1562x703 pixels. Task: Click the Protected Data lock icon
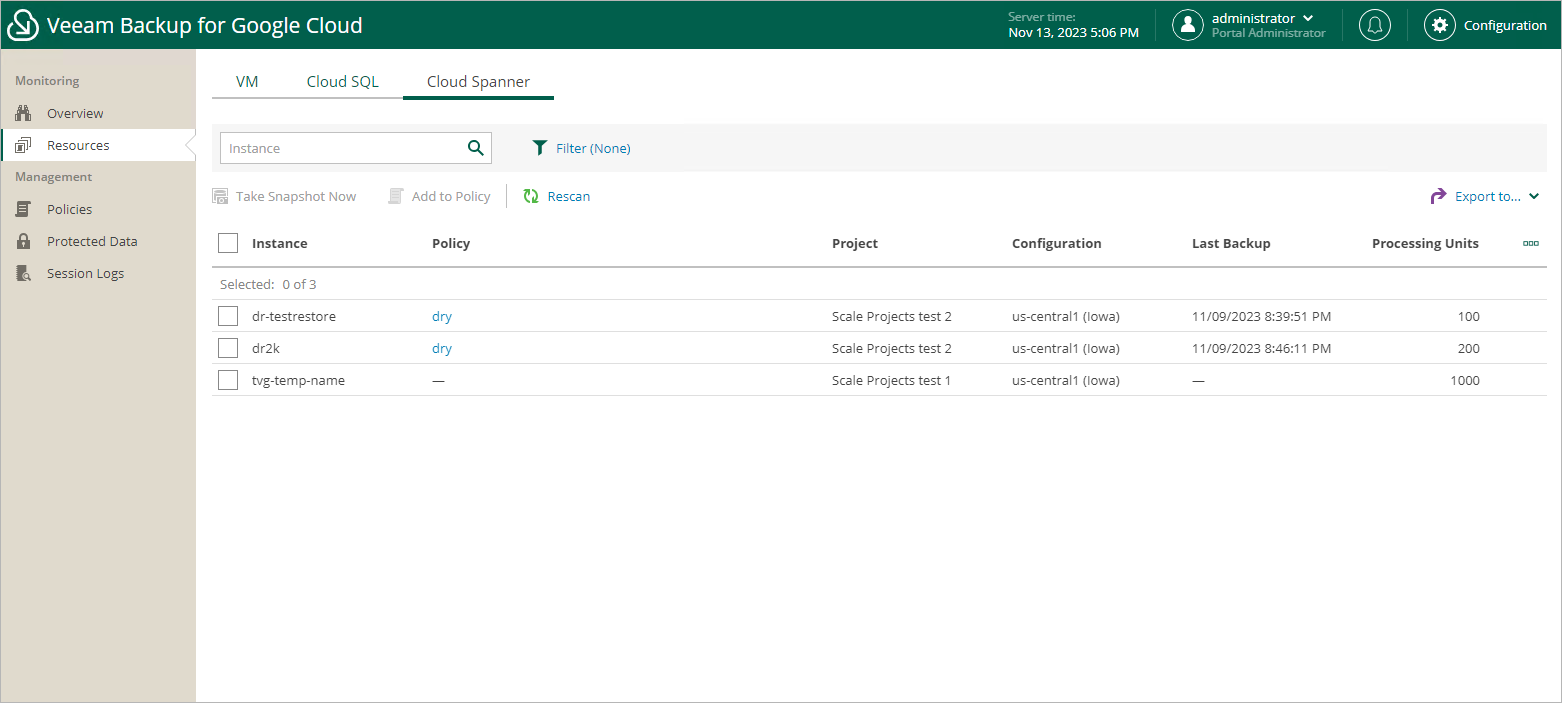[25, 241]
